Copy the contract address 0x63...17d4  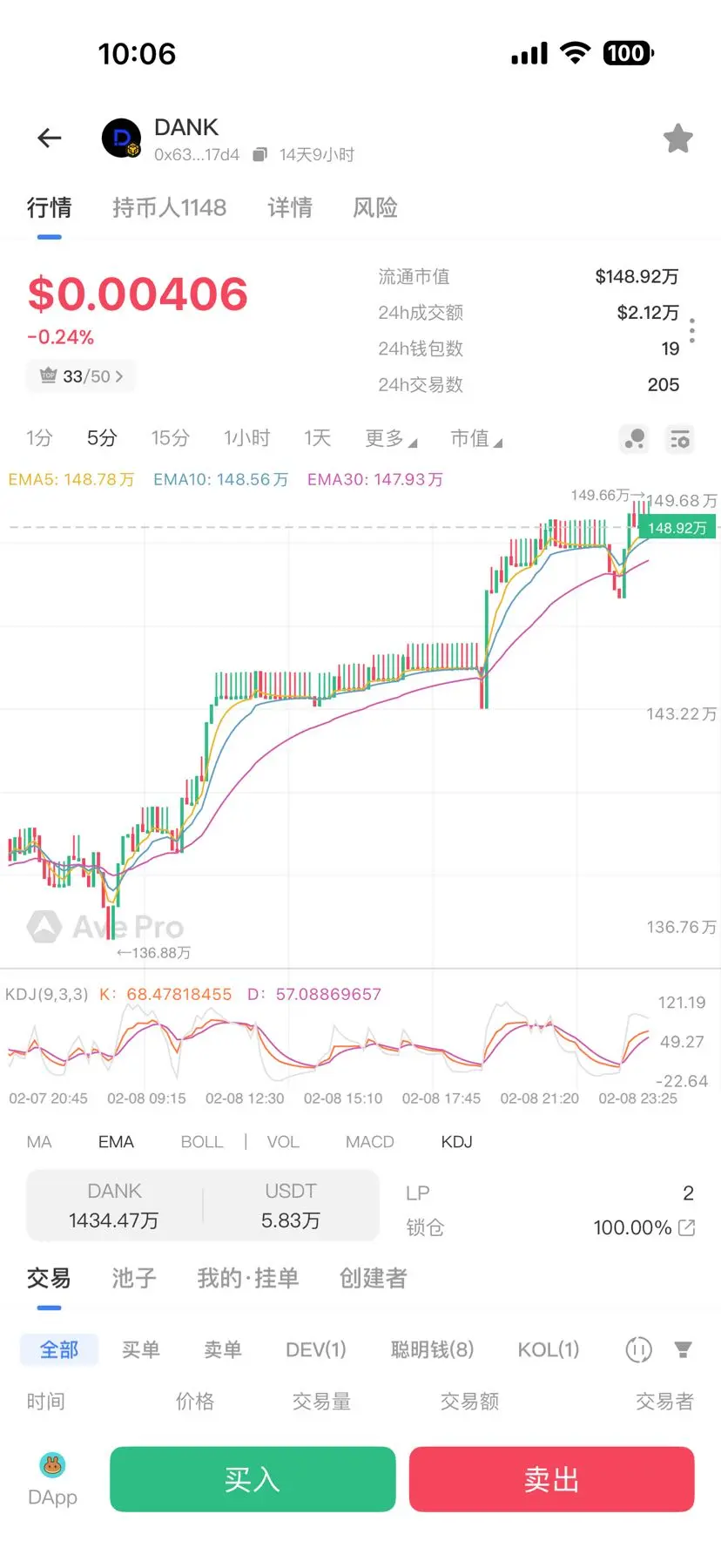tap(259, 155)
